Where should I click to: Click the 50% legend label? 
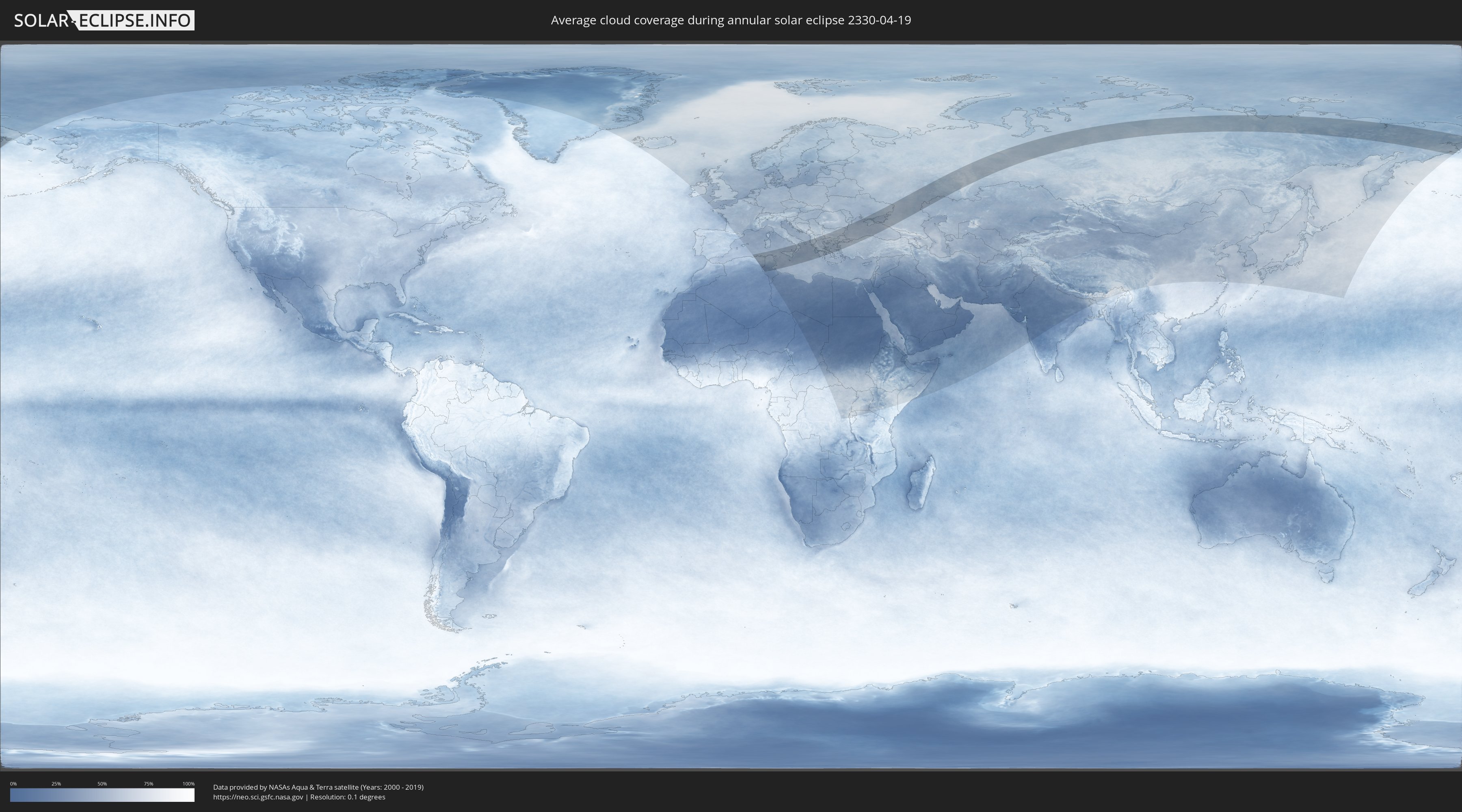click(x=102, y=784)
